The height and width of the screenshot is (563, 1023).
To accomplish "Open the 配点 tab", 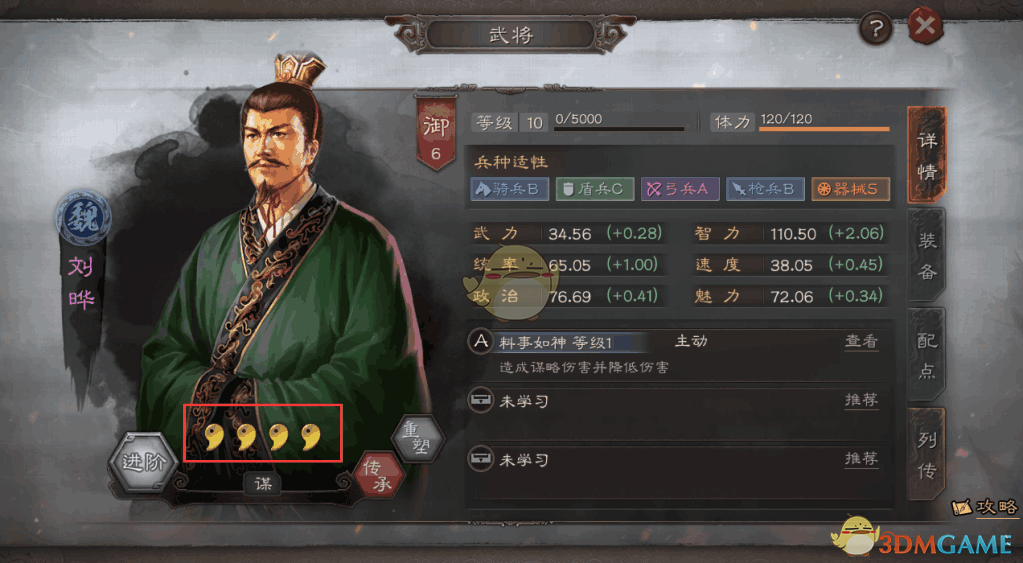I will tap(926, 355).
